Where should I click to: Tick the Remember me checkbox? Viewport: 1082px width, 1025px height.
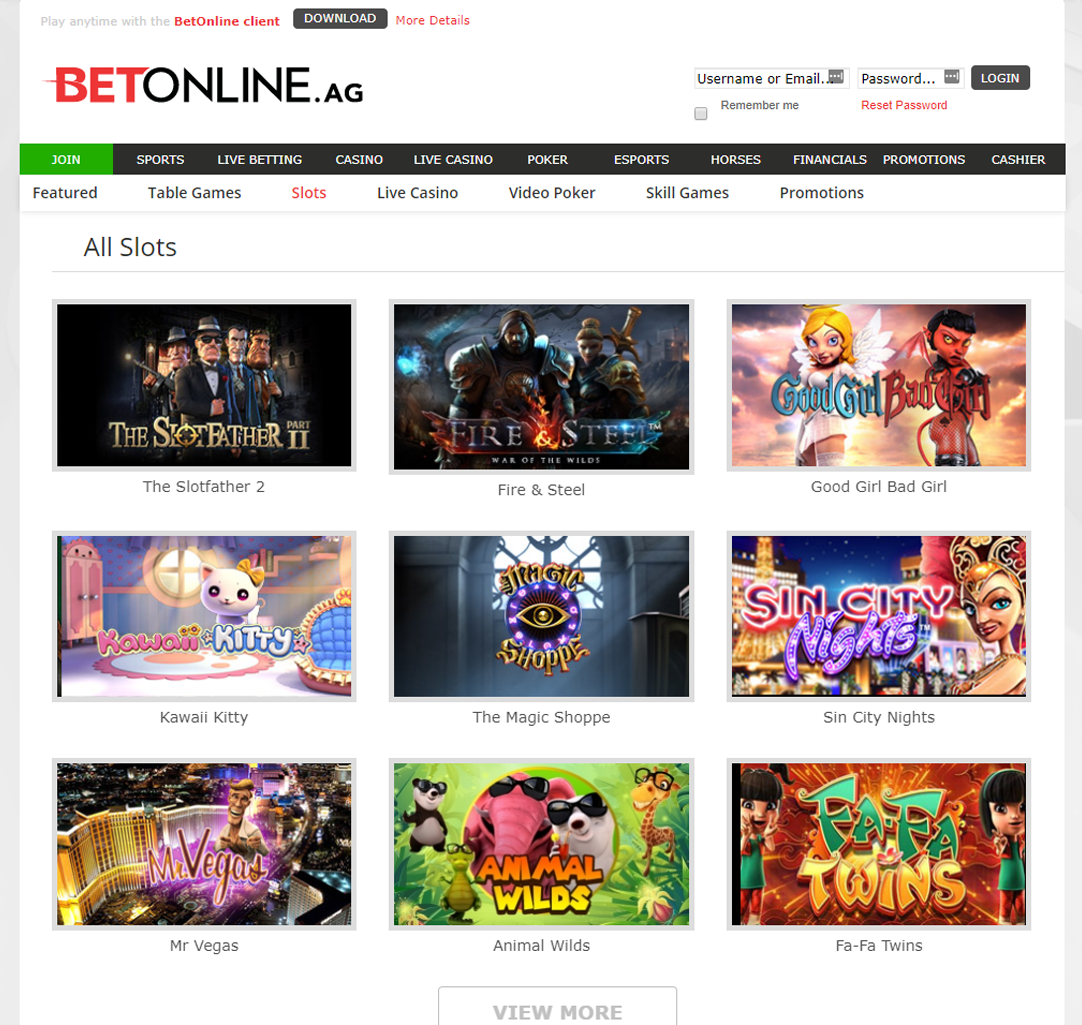click(700, 113)
